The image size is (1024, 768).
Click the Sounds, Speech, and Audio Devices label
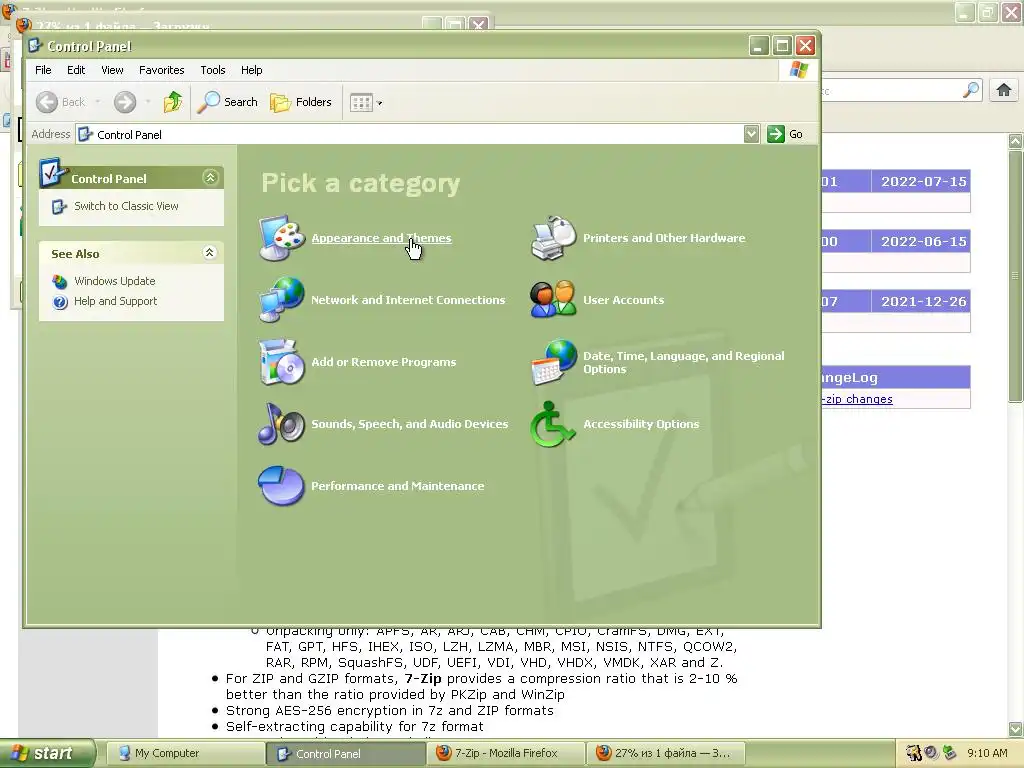coord(409,424)
